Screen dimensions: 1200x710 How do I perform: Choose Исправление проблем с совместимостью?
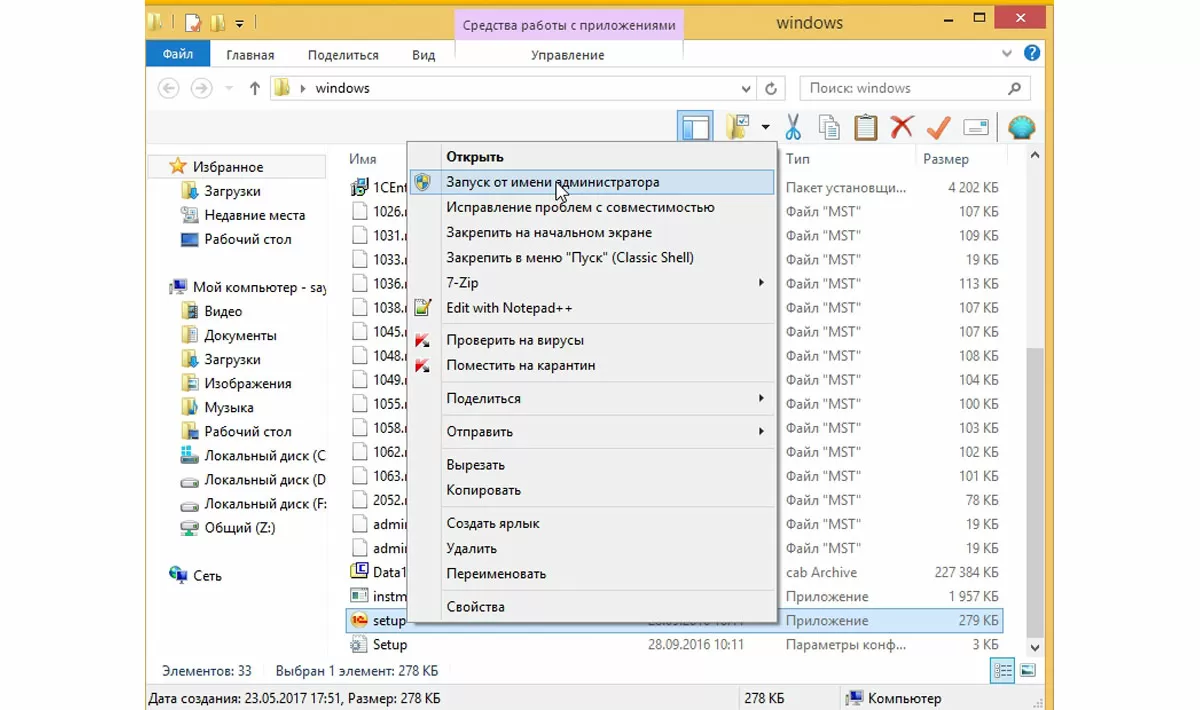click(592, 207)
